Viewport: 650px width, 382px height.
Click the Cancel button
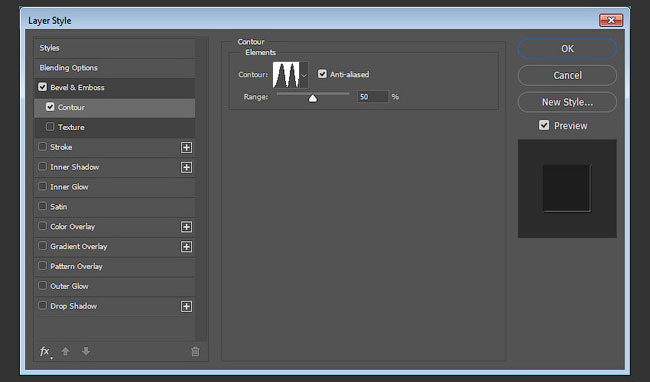(567, 75)
